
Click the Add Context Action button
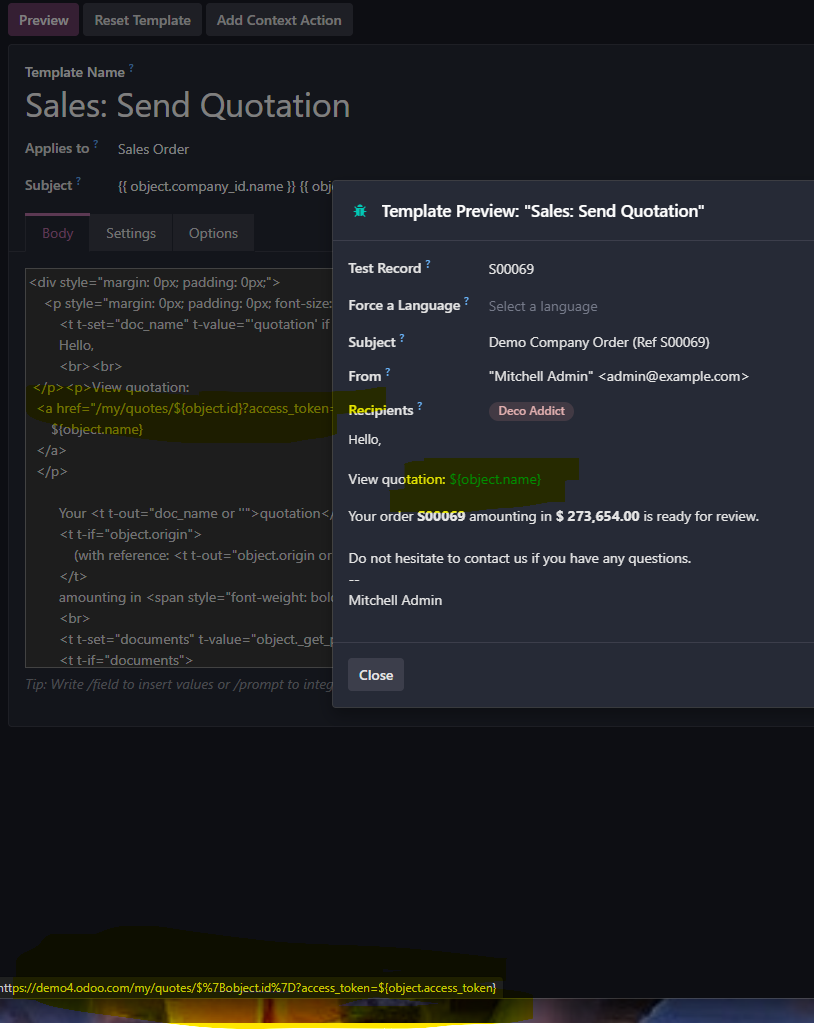coord(279,20)
